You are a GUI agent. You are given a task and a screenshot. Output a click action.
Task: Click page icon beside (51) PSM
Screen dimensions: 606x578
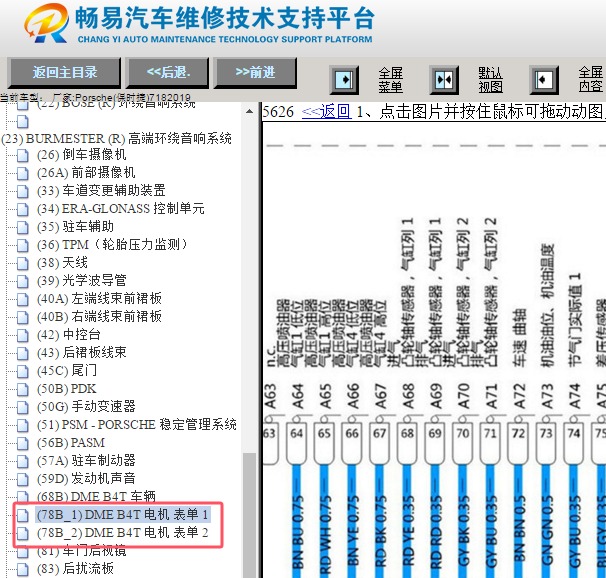click(x=23, y=425)
